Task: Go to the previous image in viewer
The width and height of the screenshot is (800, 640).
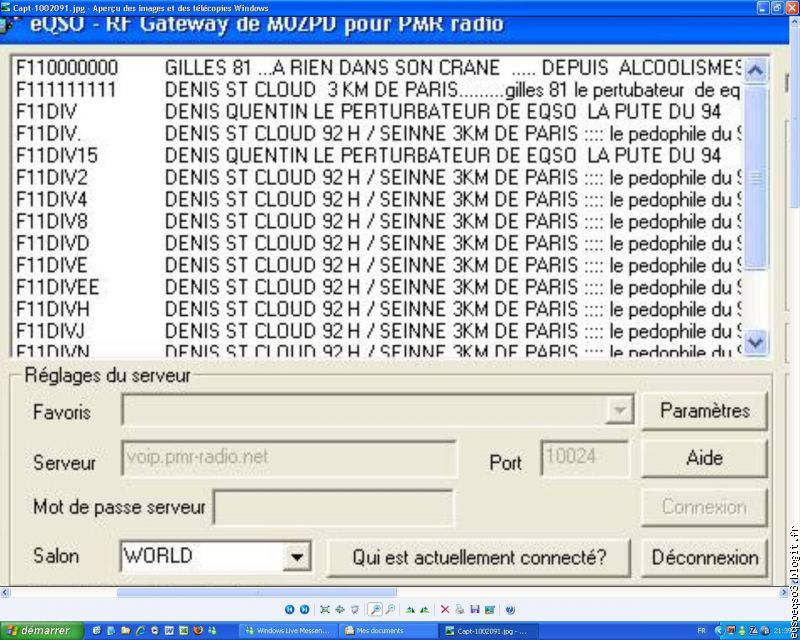Action: click(x=289, y=609)
